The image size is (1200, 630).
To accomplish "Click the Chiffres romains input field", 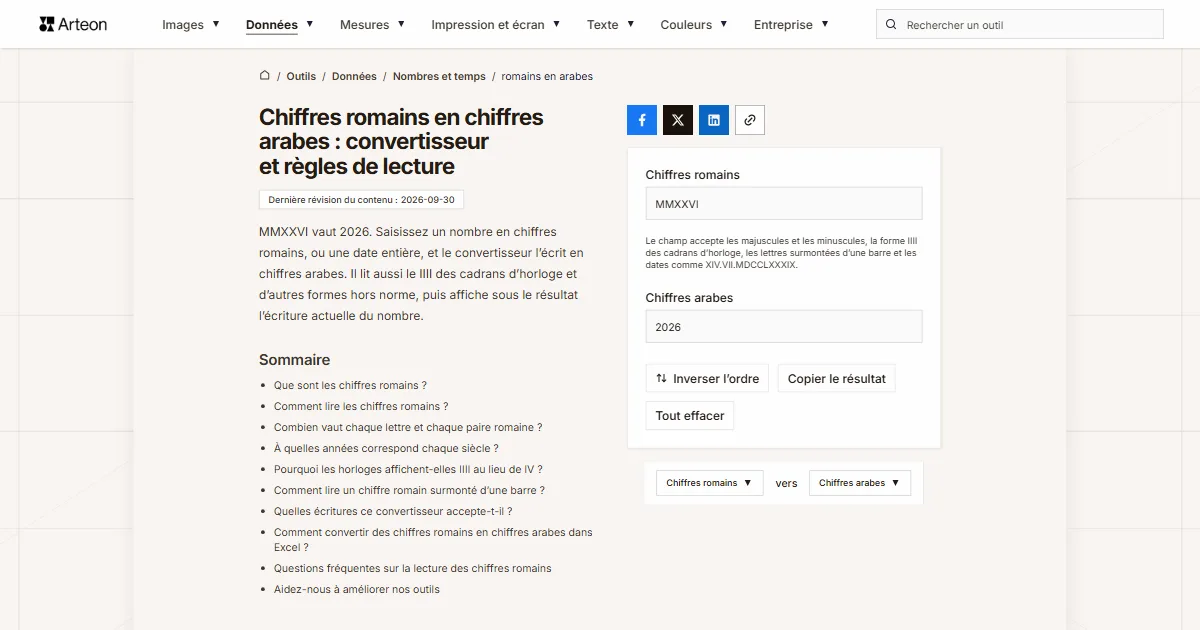I will point(784,204).
